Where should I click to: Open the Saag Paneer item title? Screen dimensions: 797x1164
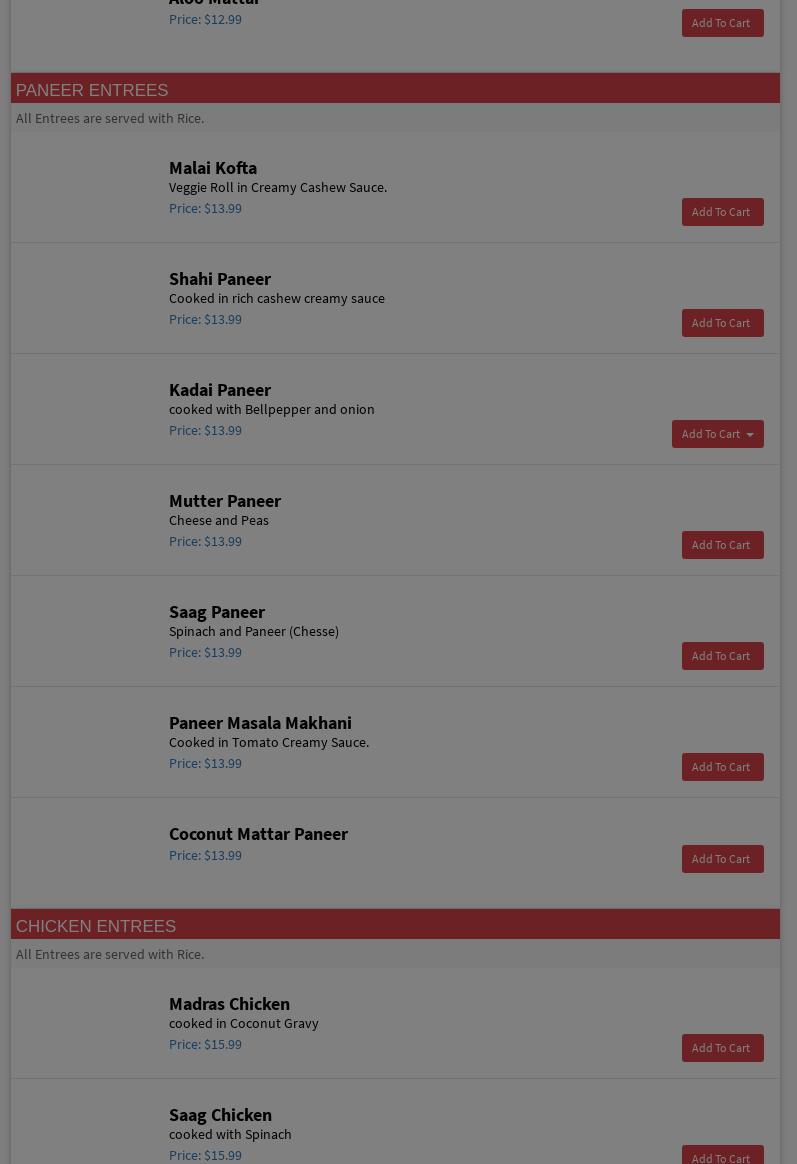217,612
